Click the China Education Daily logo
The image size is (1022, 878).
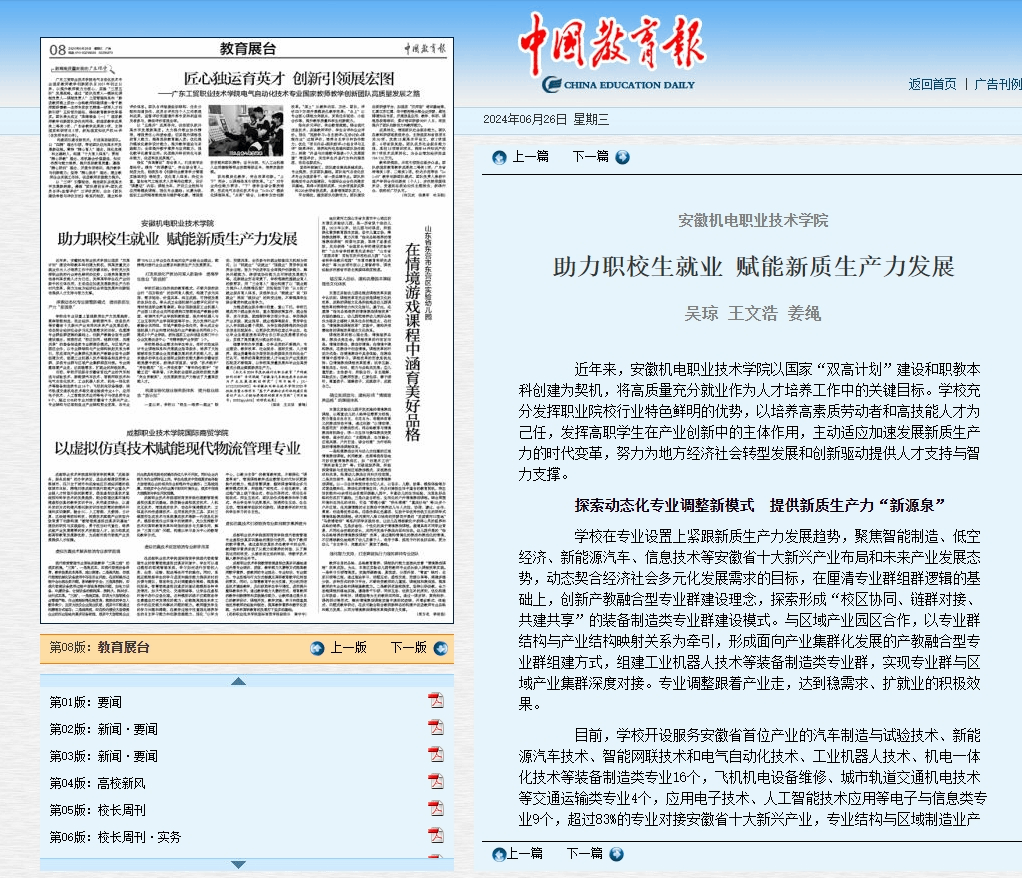[x=613, y=52]
